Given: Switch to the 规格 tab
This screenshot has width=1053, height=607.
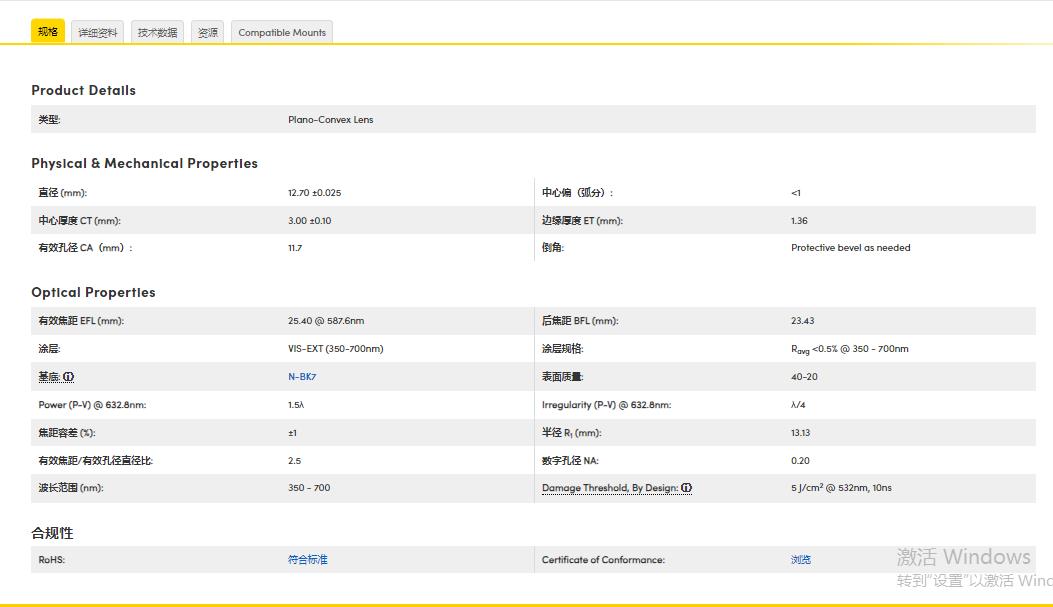Looking at the screenshot, I should (48, 32).
